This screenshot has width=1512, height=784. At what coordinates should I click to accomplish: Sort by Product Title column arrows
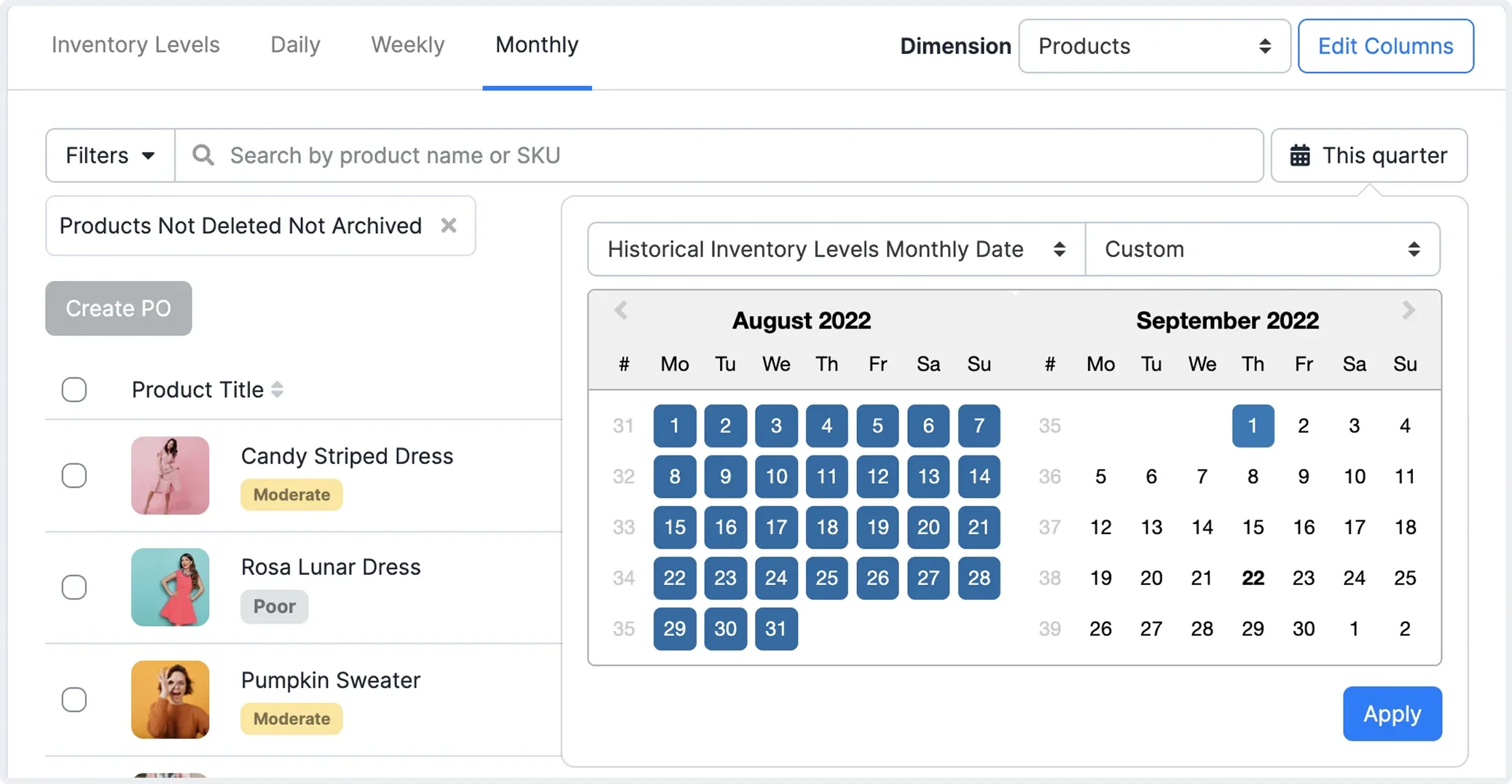(x=278, y=390)
